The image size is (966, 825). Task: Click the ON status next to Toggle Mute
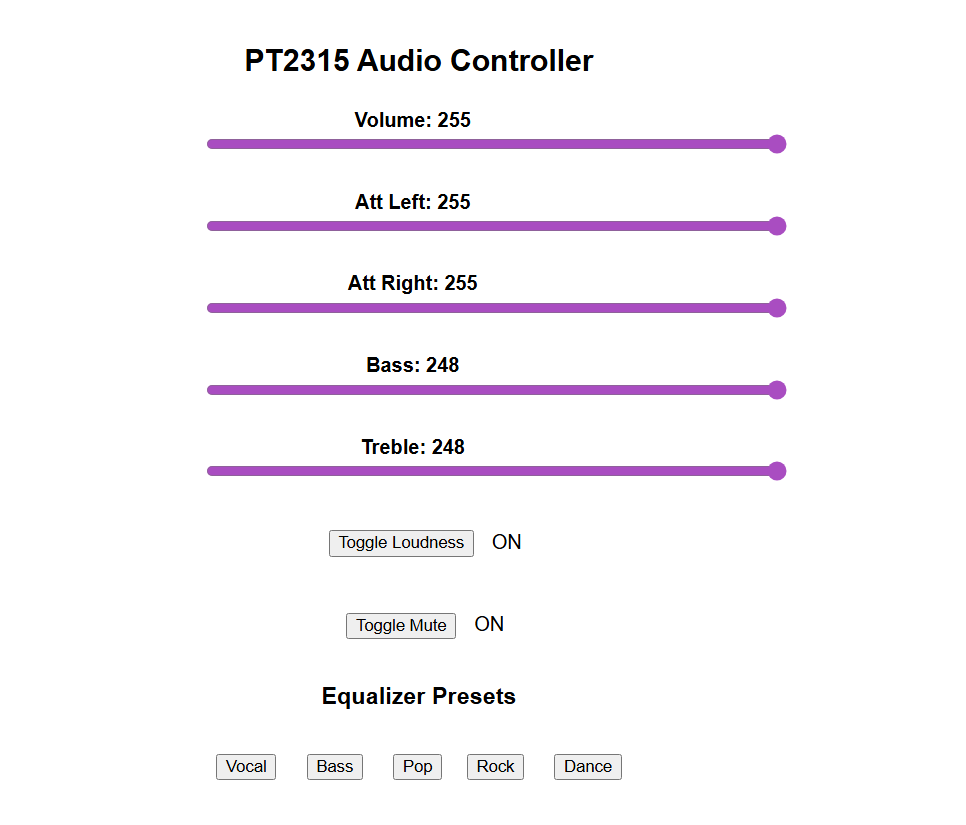(x=489, y=624)
